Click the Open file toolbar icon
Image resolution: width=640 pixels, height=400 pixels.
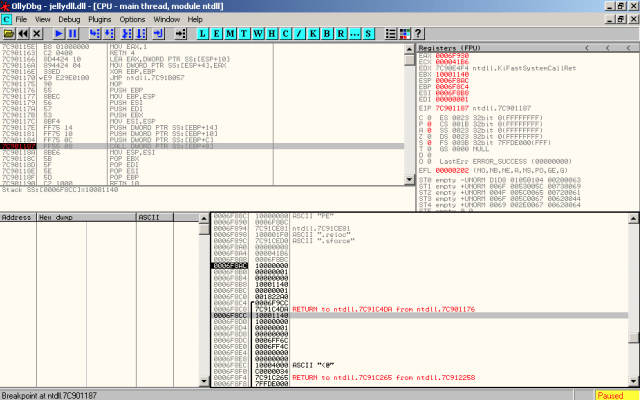coord(8,33)
